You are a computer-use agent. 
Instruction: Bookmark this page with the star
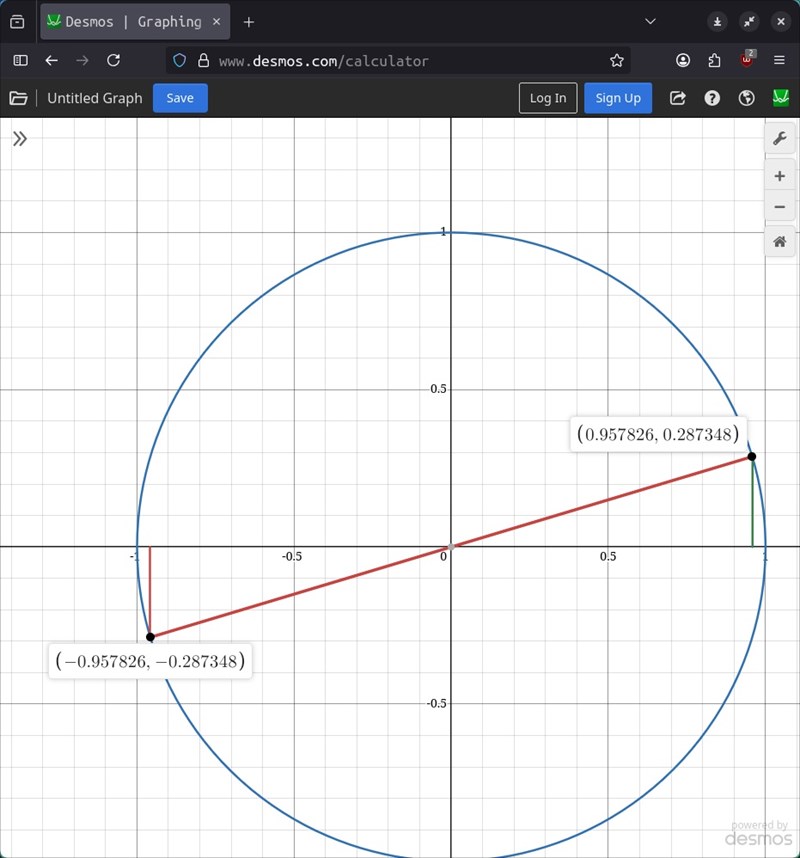(617, 60)
